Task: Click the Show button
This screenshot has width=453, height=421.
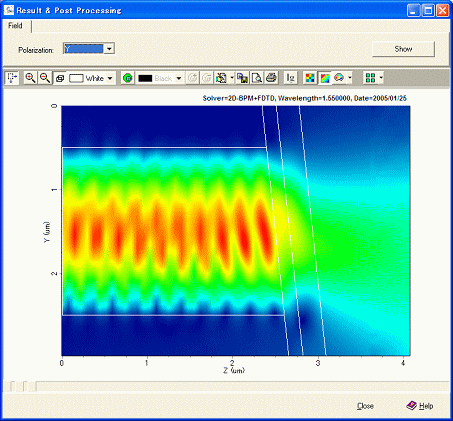Action: 403,49
